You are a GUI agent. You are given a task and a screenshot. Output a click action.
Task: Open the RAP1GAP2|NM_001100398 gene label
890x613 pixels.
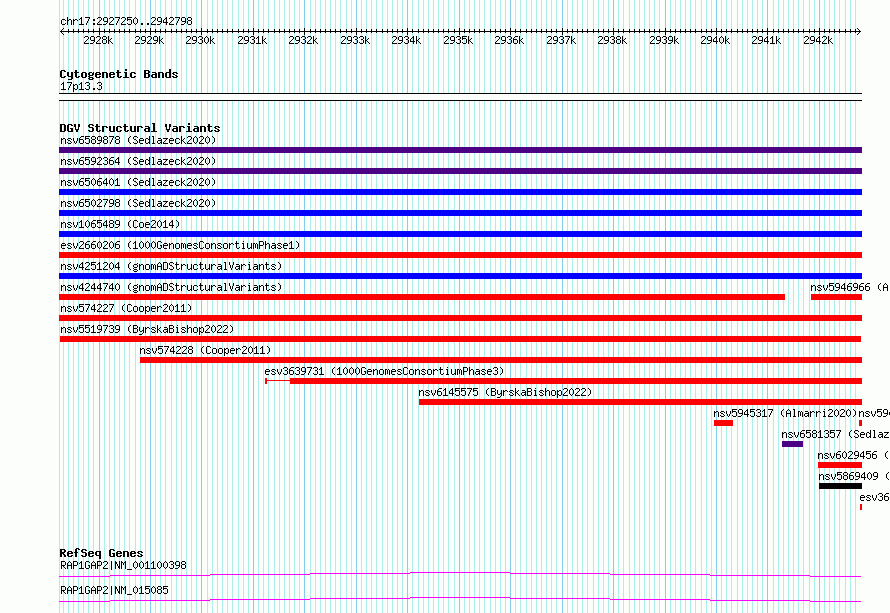123,565
